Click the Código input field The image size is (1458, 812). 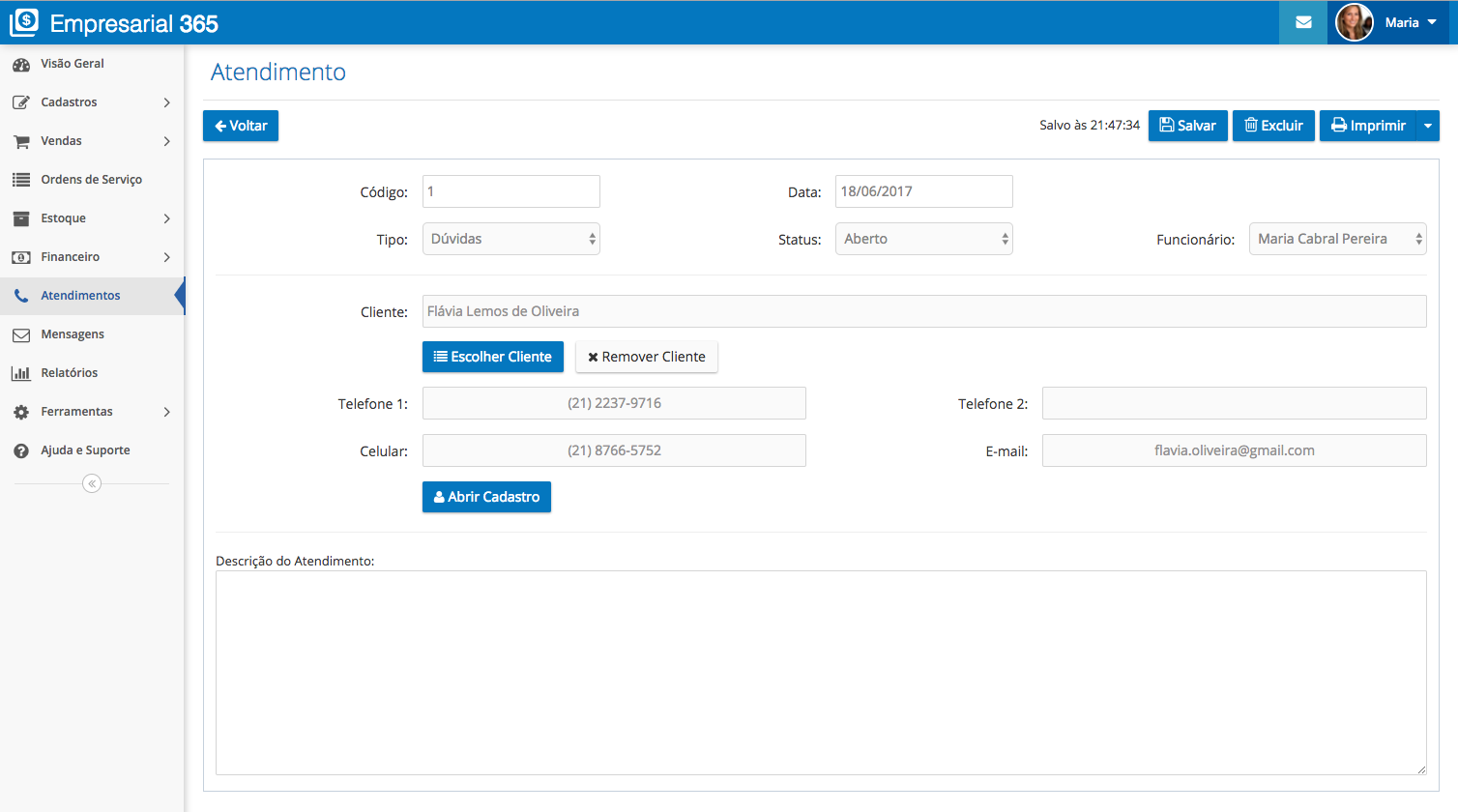coord(511,191)
